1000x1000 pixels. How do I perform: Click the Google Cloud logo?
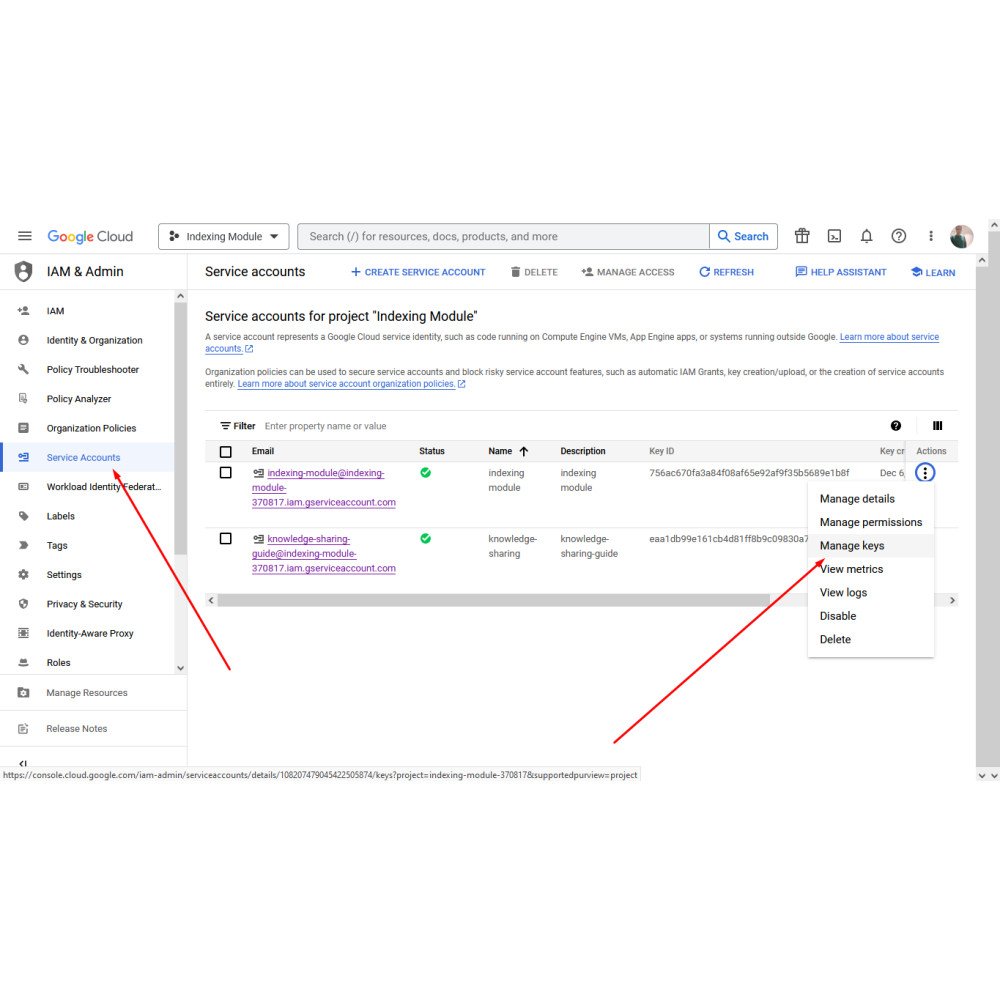coord(90,236)
